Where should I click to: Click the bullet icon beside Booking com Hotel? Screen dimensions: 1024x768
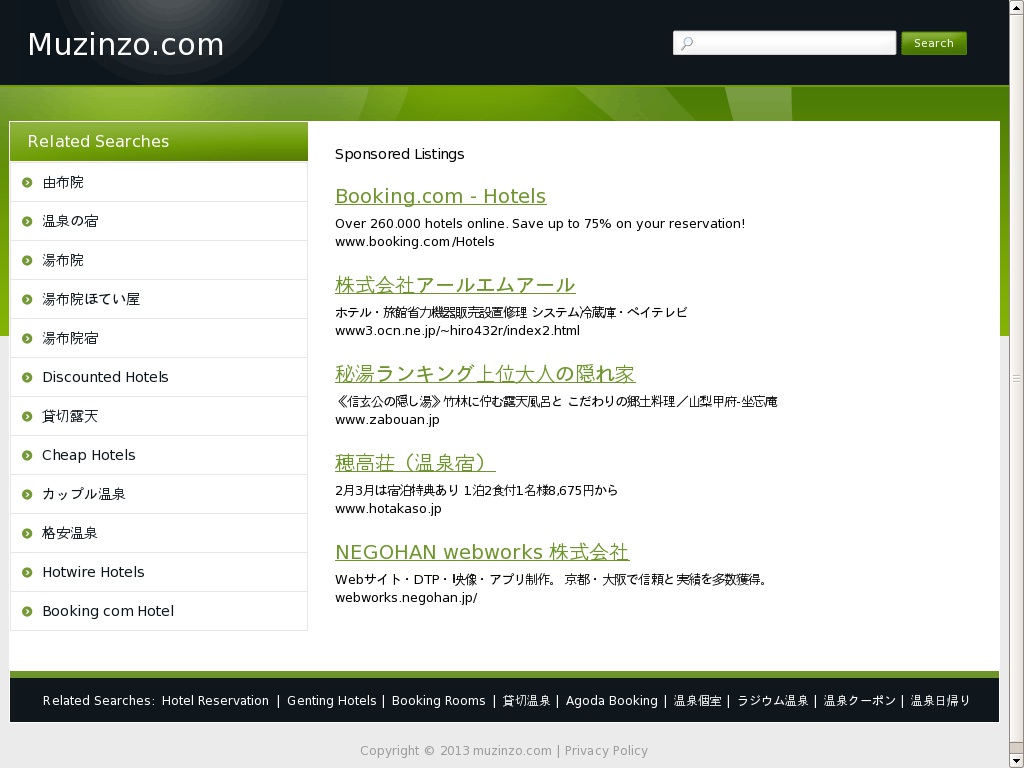(x=27, y=611)
